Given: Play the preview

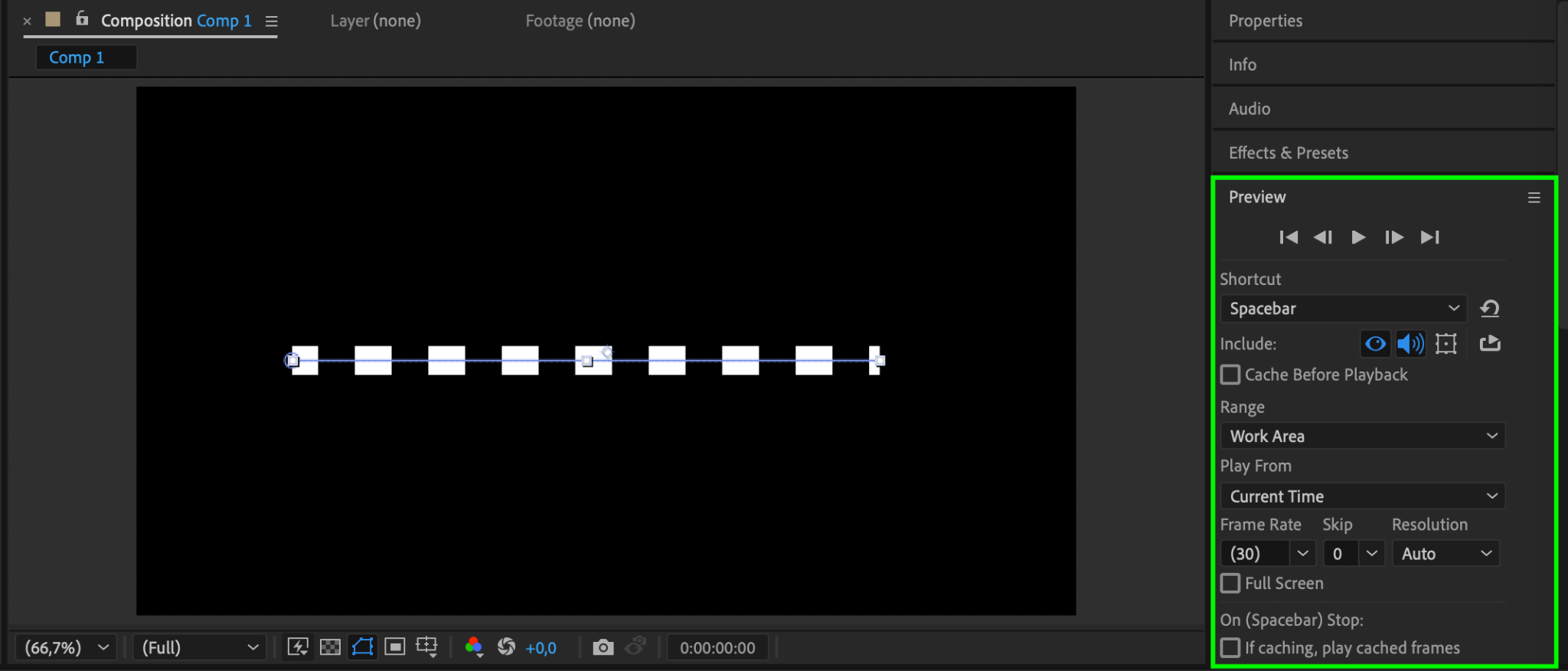Looking at the screenshot, I should coord(1358,237).
